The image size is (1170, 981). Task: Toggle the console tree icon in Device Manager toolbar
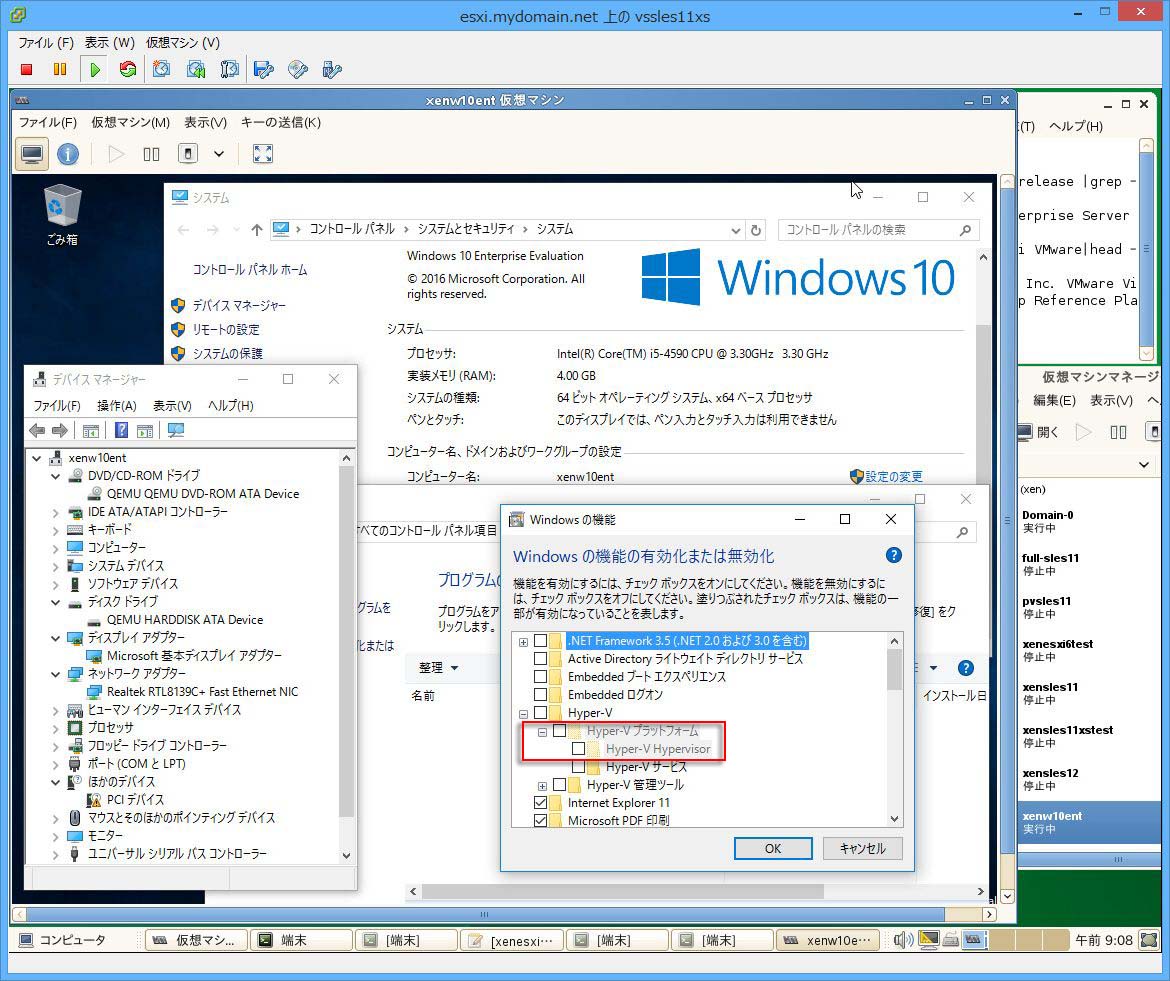91,430
